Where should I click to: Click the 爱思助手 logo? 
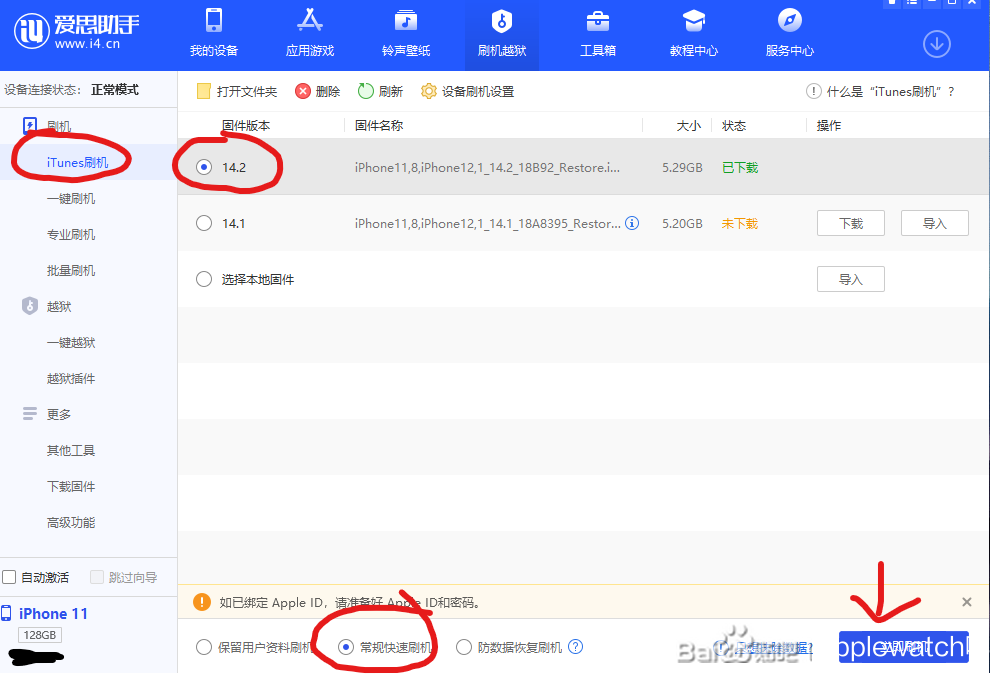pos(76,30)
